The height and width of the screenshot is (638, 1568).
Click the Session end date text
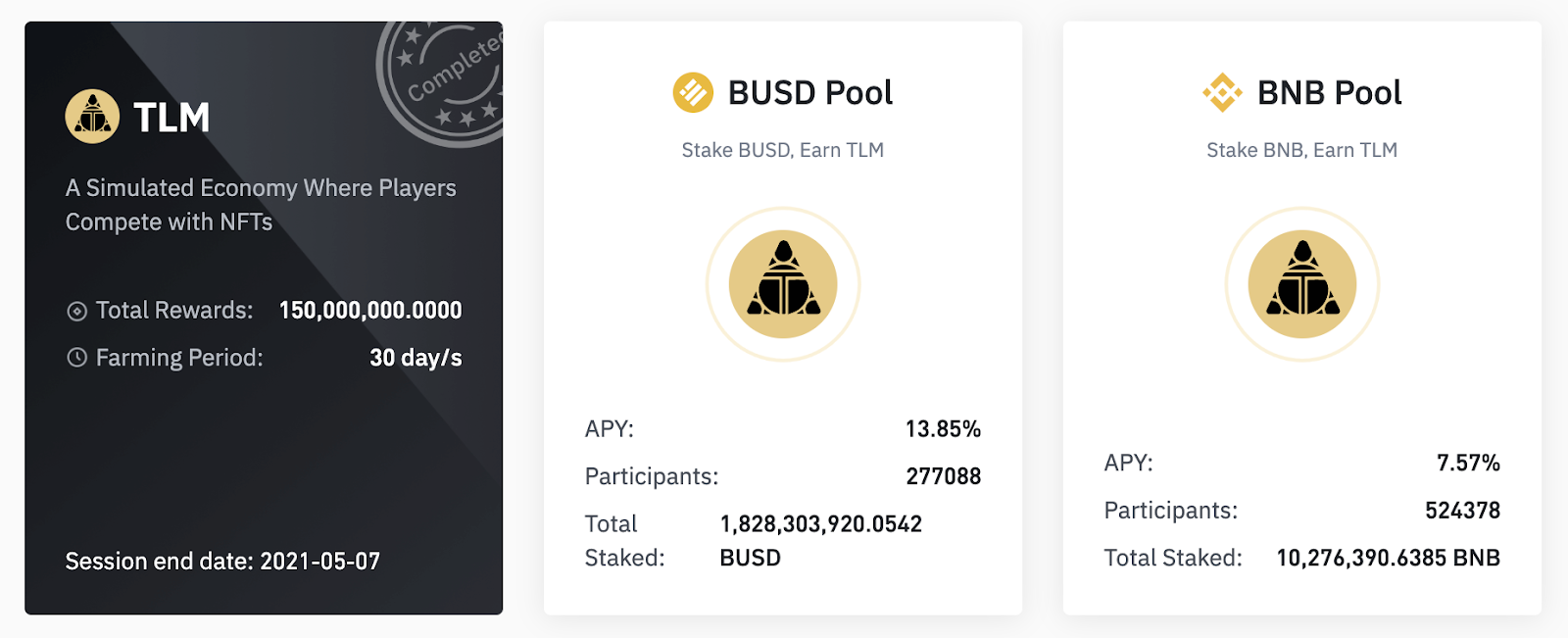(x=222, y=562)
